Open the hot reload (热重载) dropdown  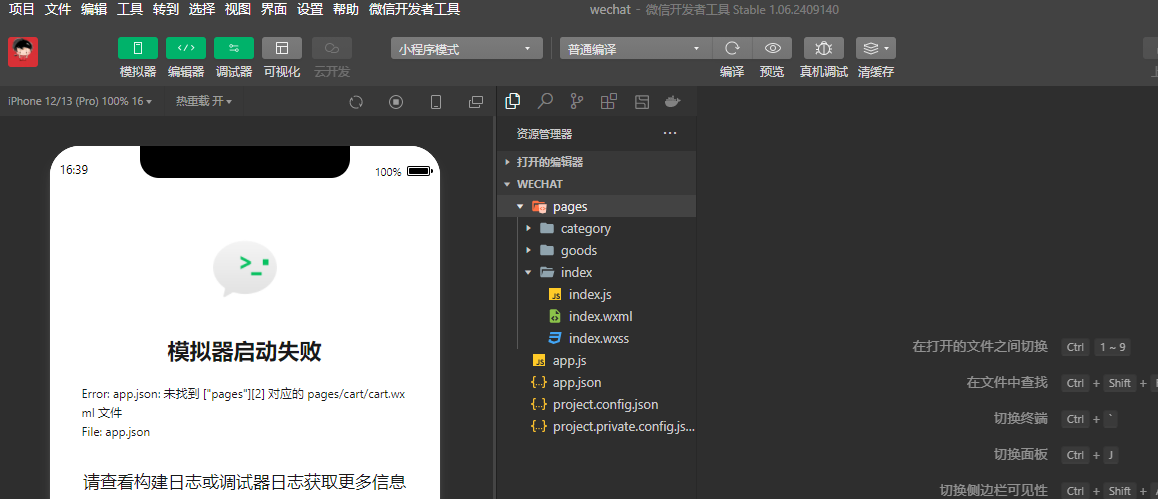tap(204, 101)
